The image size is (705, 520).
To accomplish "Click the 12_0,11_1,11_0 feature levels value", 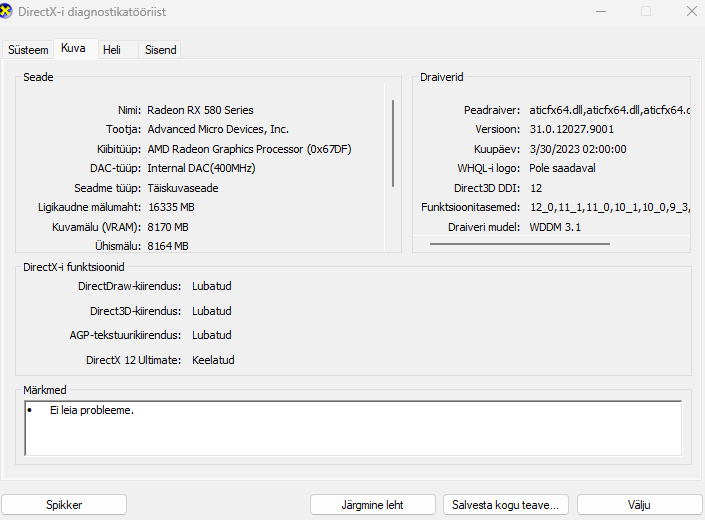I will pos(610,207).
